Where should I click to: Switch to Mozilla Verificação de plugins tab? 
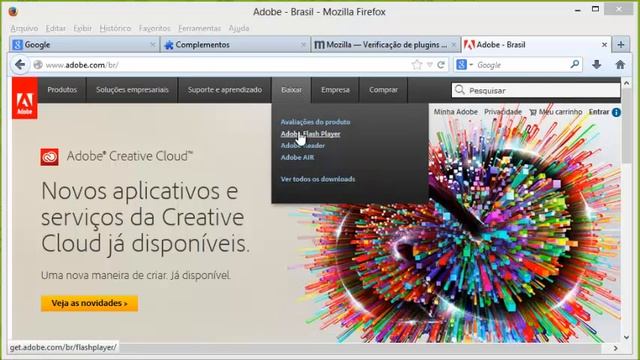385,44
